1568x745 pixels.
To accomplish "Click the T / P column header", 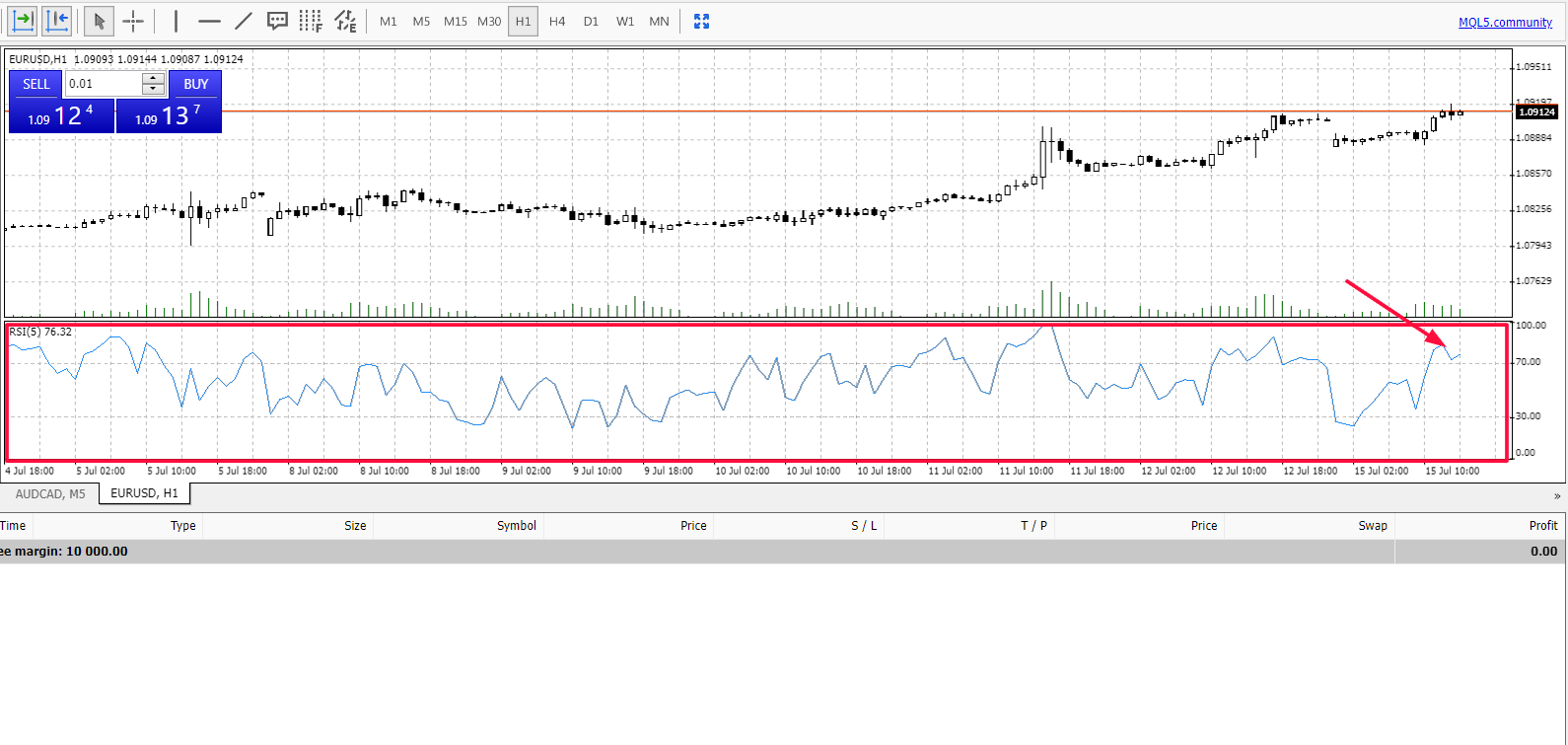I will 969,525.
